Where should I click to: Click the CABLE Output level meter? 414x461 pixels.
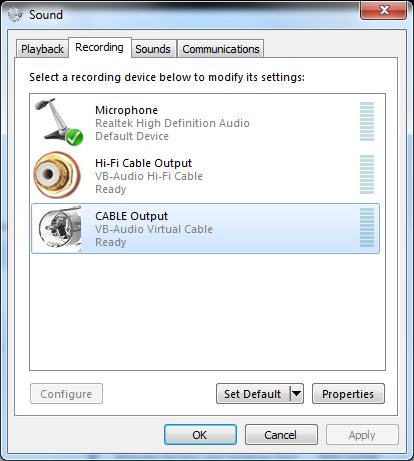[x=367, y=227]
